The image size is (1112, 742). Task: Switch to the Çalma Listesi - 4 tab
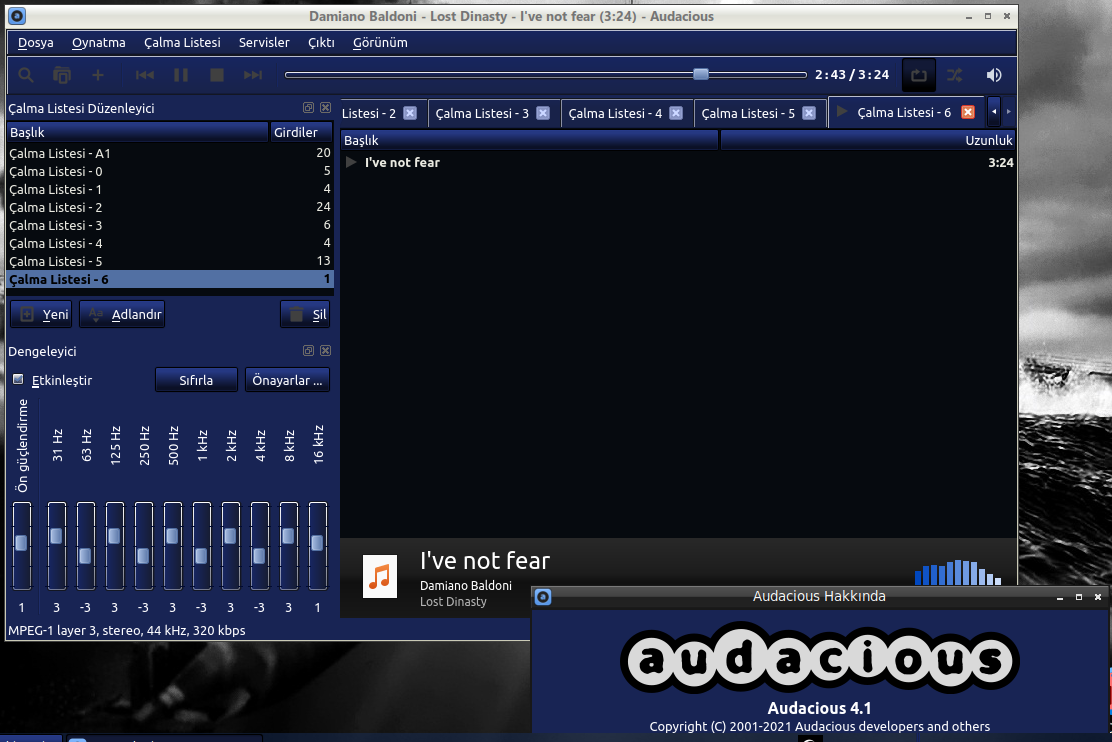[x=615, y=113]
